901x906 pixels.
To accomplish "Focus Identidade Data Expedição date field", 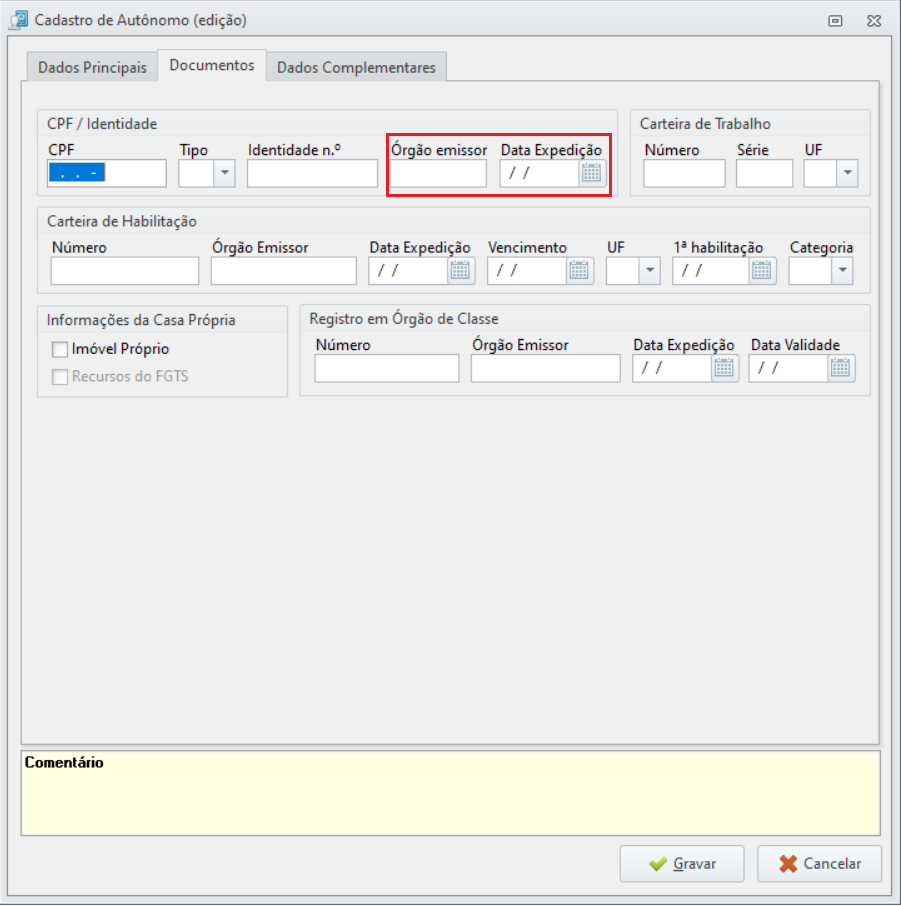I will point(540,173).
